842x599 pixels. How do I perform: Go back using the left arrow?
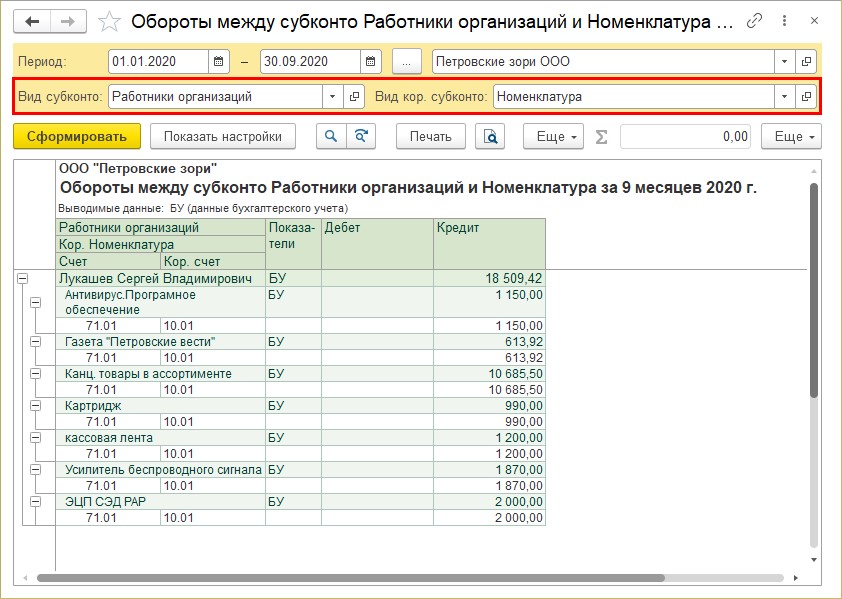33,21
